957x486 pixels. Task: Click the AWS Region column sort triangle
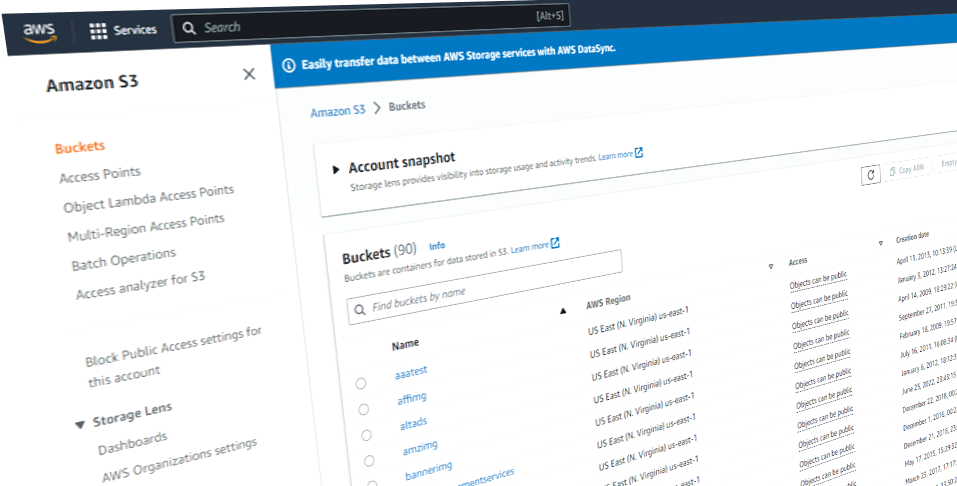pos(771,267)
